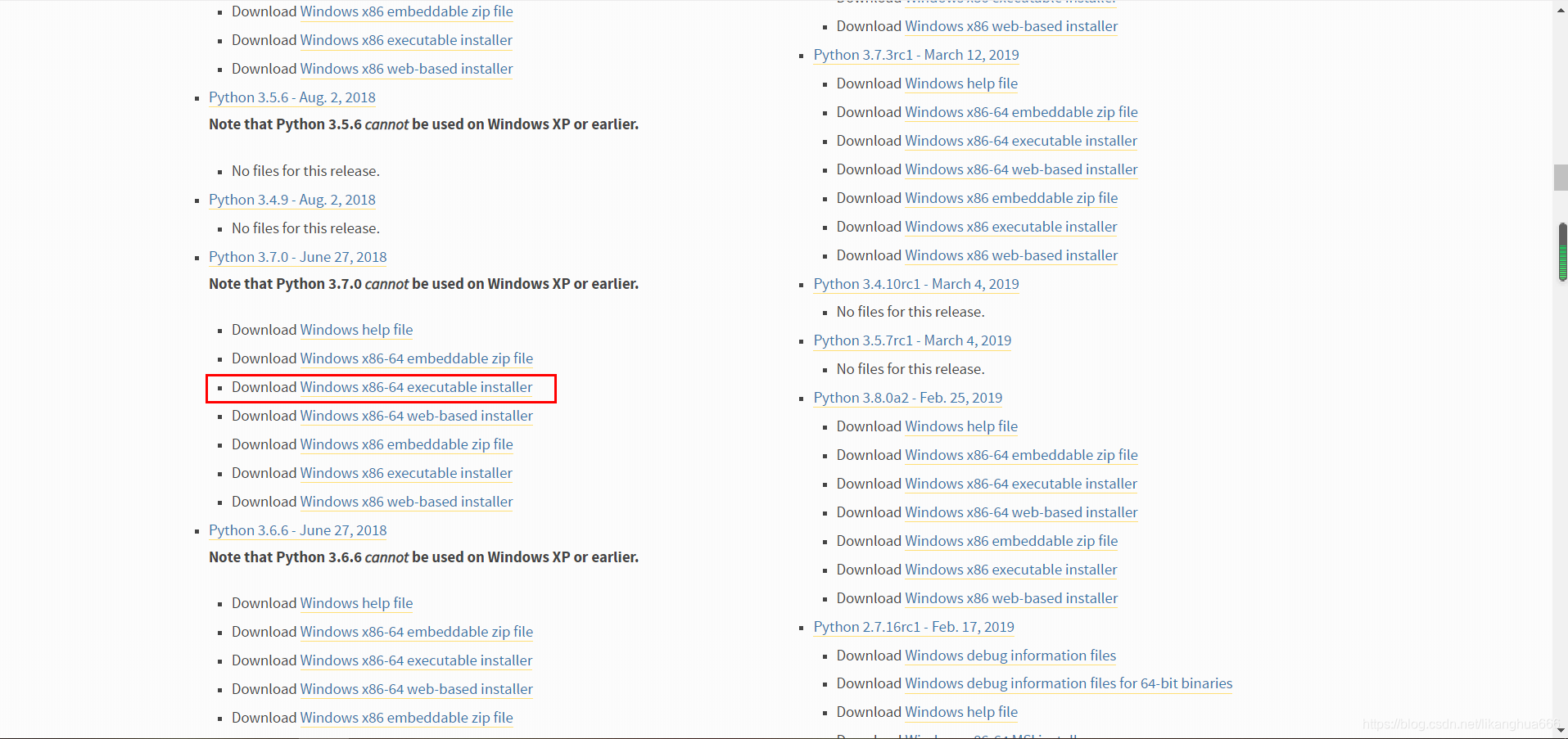The image size is (1568, 739).
Task: Download Python 3.7.0 Windows x86 executable installer
Action: point(406,473)
